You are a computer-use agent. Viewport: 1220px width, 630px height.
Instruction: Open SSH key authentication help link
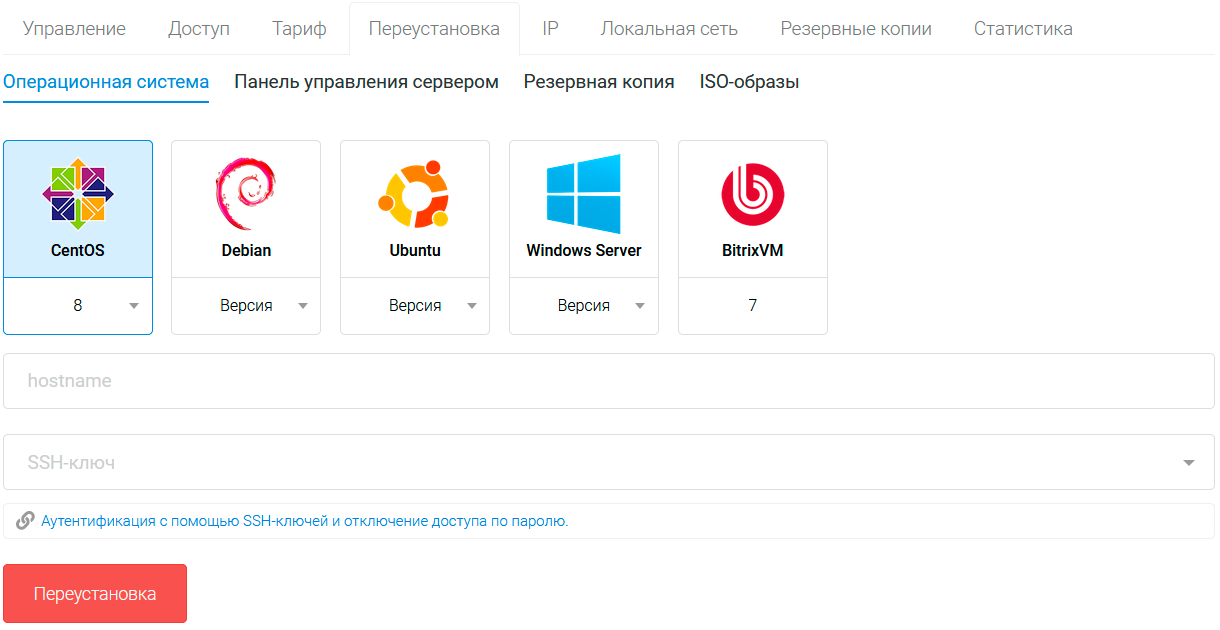pos(304,521)
